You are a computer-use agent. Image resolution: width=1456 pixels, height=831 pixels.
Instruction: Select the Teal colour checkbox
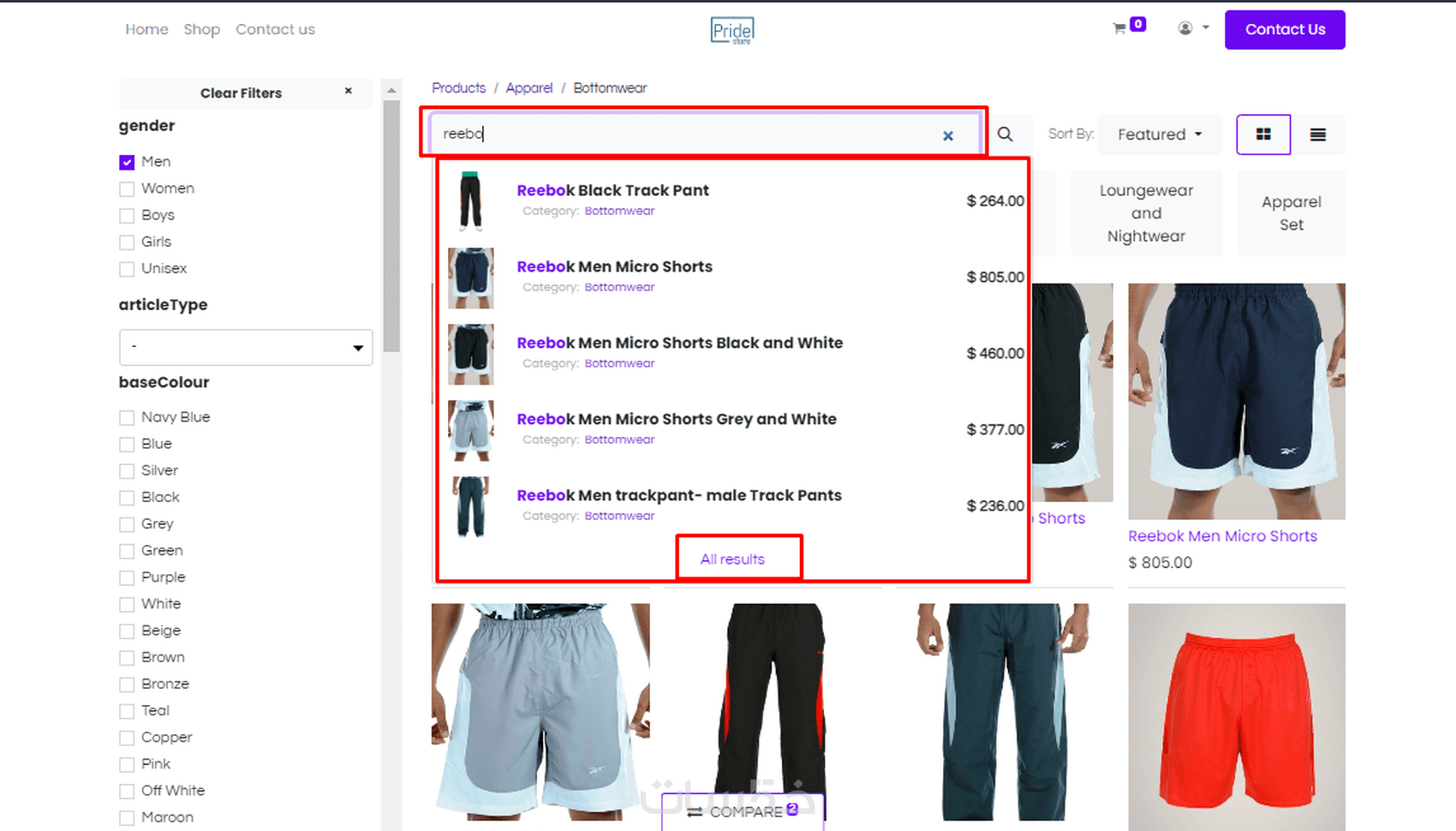pos(127,710)
